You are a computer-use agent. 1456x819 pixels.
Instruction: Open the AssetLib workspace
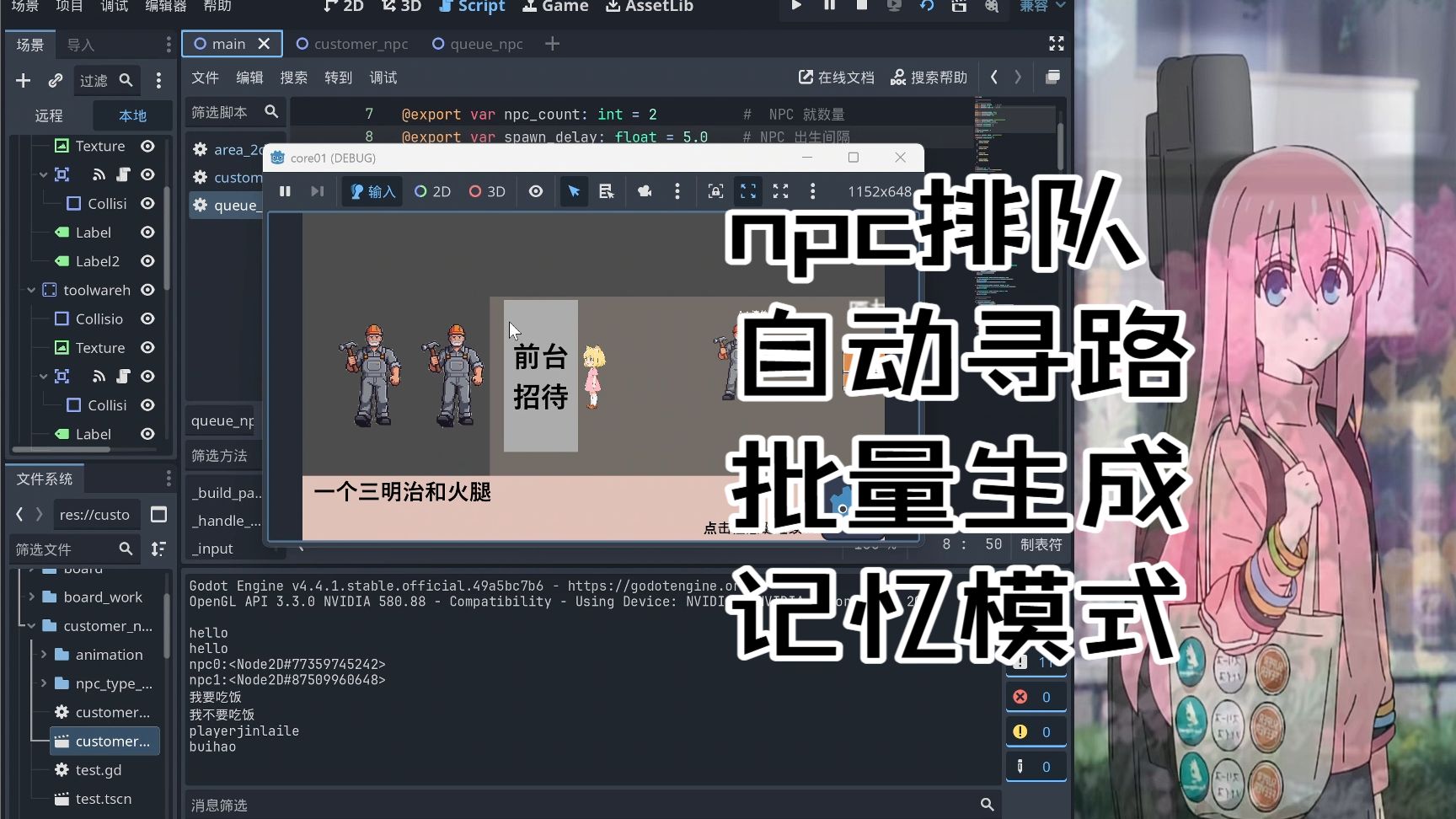pyautogui.click(x=650, y=7)
